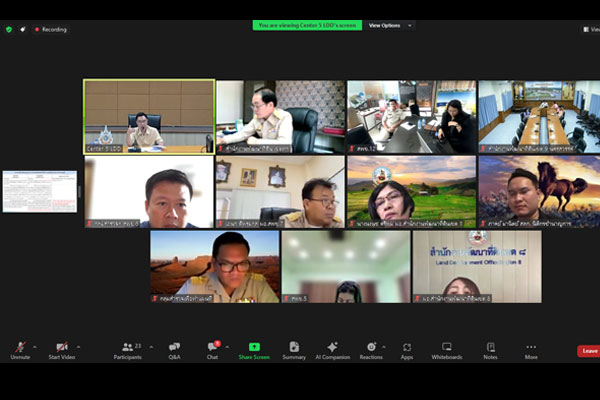This screenshot has width=600, height=400.
Task: Open the Q&A panel
Action: point(174,347)
